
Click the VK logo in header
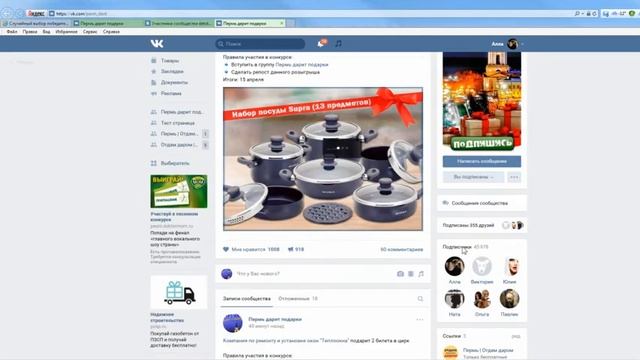[x=157, y=43]
